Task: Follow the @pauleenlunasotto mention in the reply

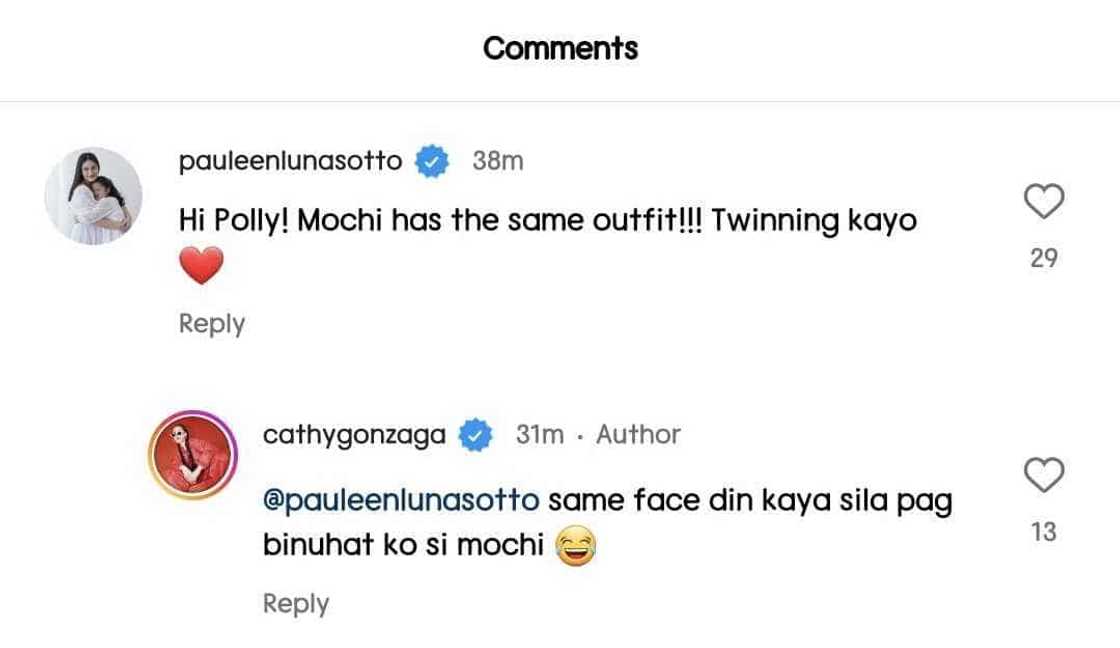Action: tap(400, 500)
